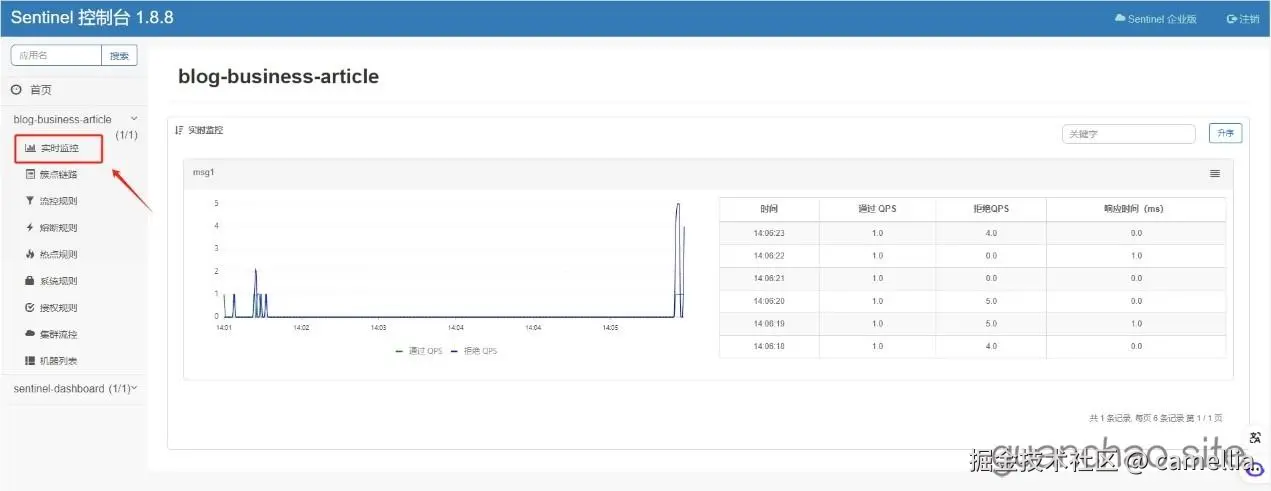Expand sentinel-dashboard (1/1) app in sidebar
Image resolution: width=1271 pixels, height=491 pixels.
click(x=75, y=388)
